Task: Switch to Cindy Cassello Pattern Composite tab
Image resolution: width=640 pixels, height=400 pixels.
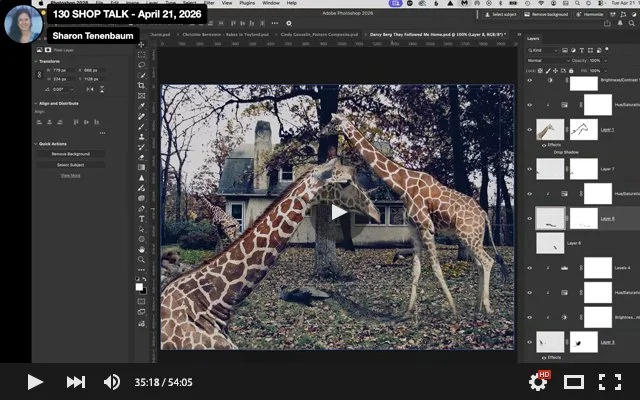Action: click(x=319, y=35)
